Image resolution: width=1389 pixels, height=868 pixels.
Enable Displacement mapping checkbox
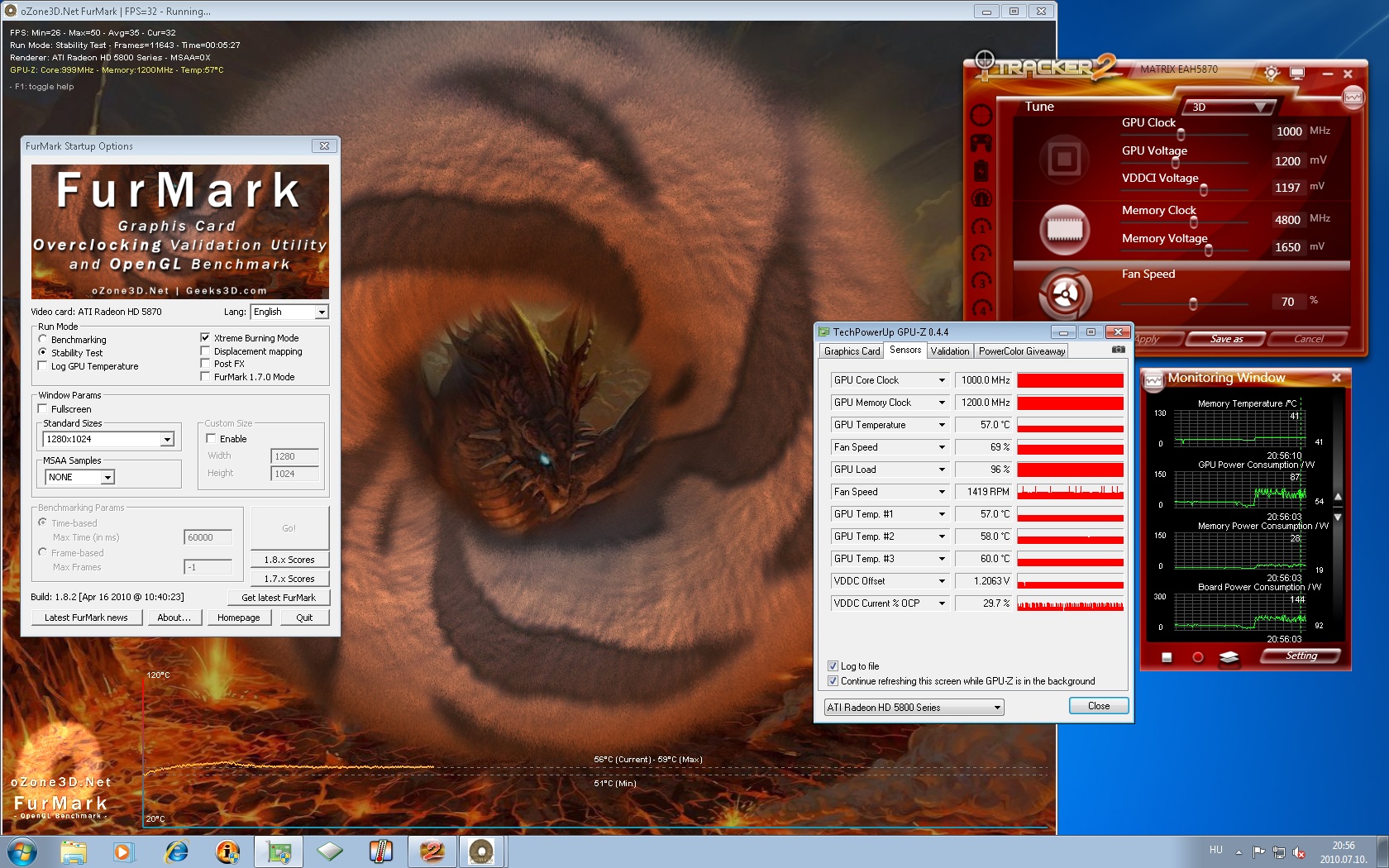coord(205,351)
